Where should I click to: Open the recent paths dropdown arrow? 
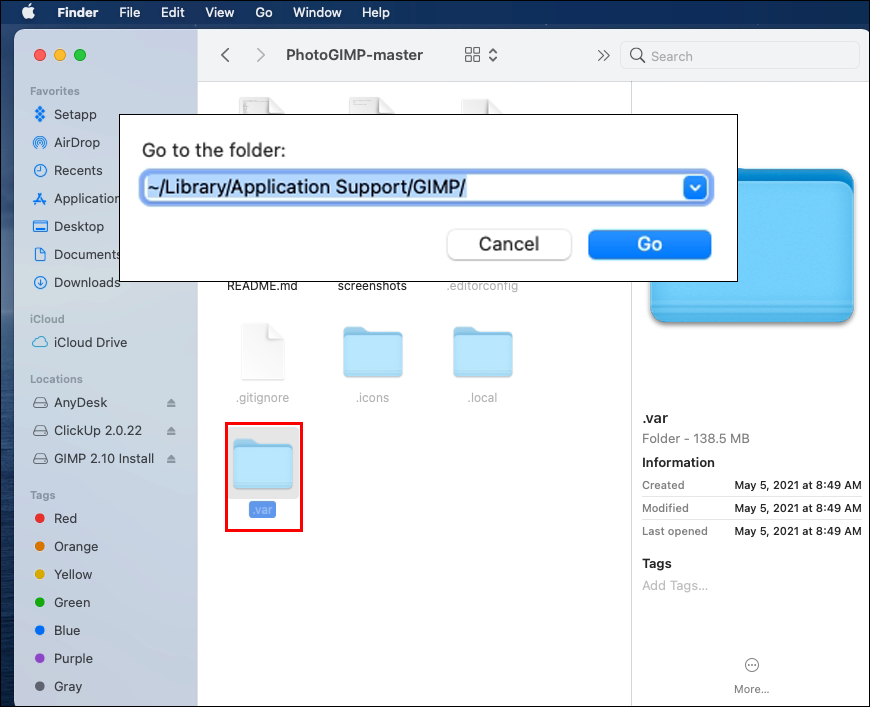[695, 188]
